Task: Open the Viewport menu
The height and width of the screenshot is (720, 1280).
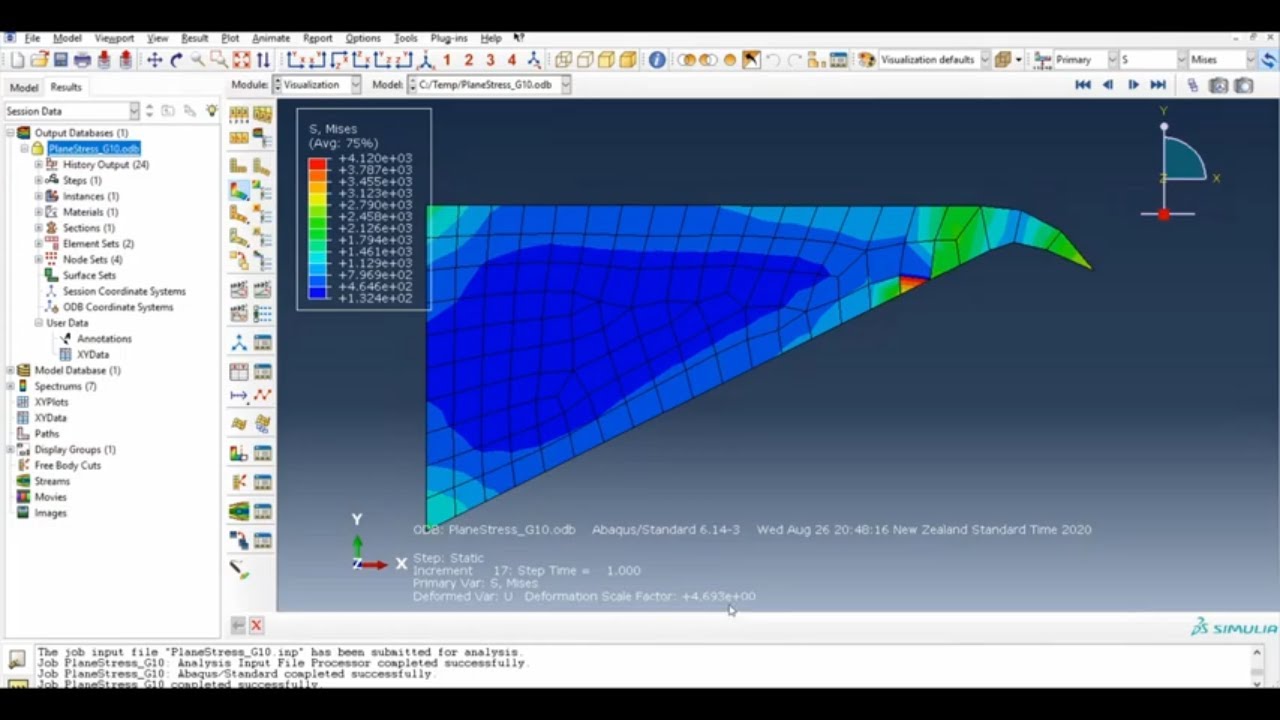Action: click(x=114, y=38)
